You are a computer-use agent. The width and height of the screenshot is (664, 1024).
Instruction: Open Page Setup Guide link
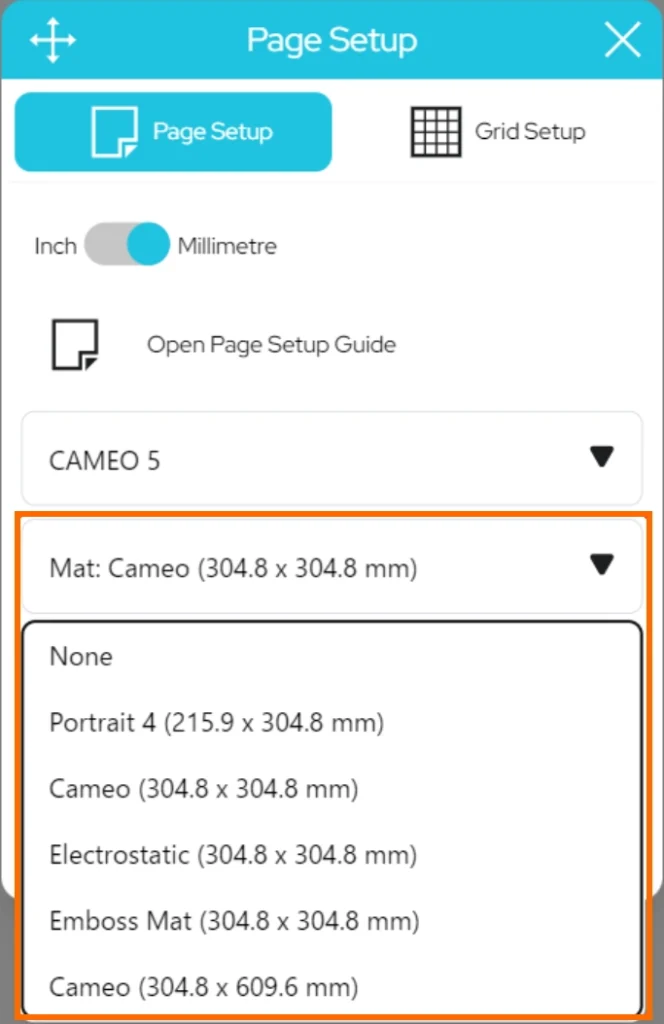click(271, 345)
